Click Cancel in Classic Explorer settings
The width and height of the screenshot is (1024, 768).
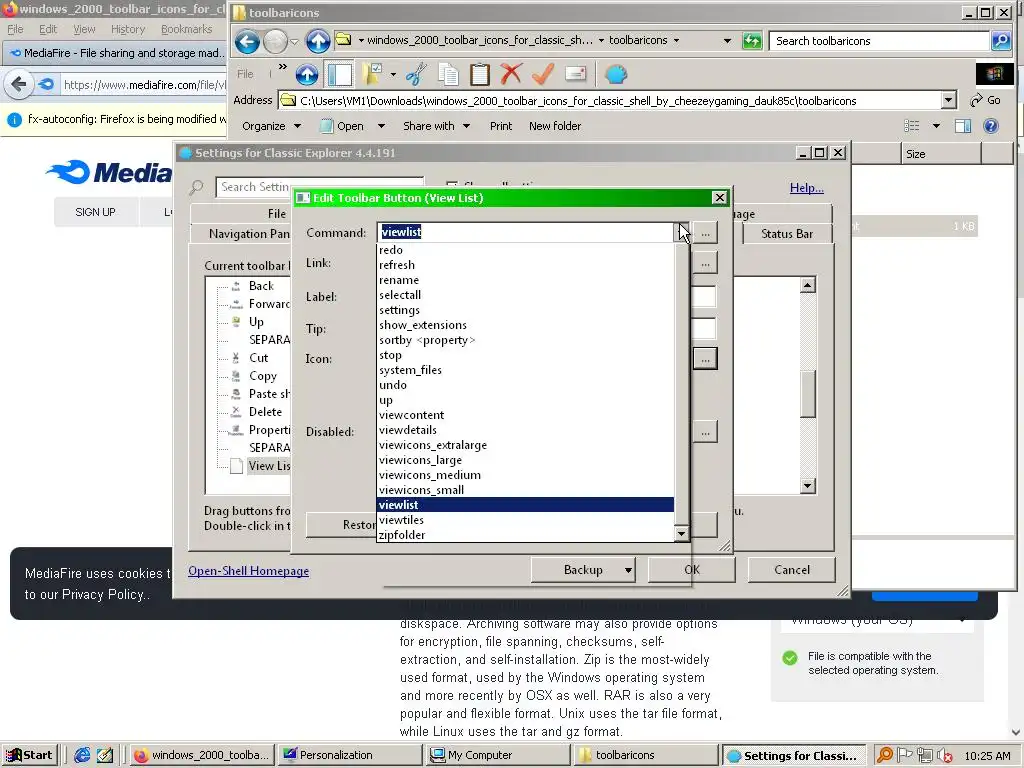tap(792, 569)
